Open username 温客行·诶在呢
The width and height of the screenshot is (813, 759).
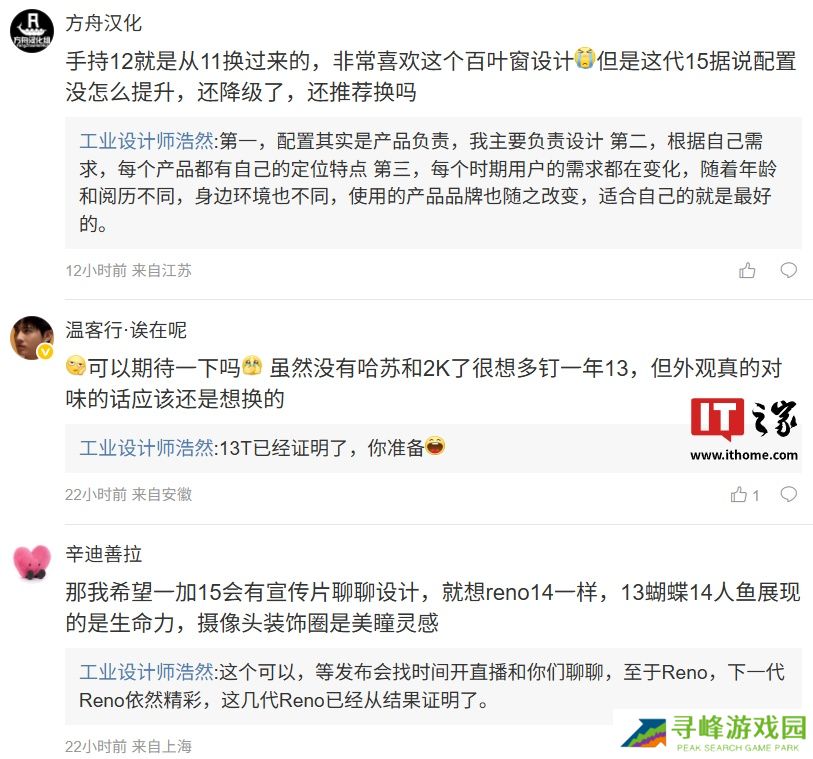[x=126, y=330]
